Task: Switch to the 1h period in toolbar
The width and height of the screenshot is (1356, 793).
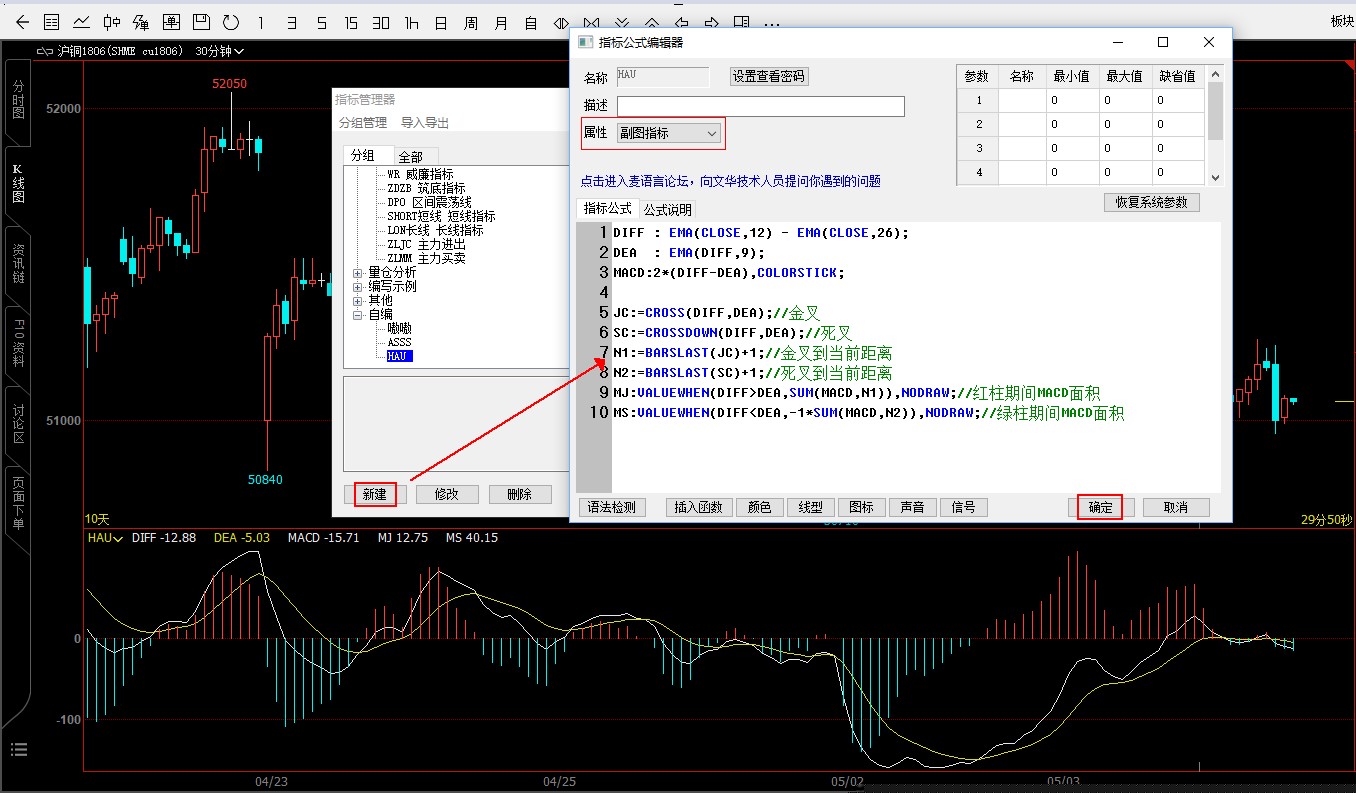Action: [x=411, y=22]
